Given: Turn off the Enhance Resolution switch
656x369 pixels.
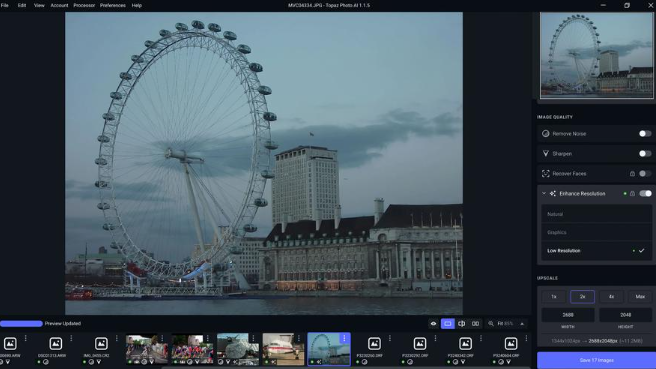Looking at the screenshot, I should click(x=645, y=193).
